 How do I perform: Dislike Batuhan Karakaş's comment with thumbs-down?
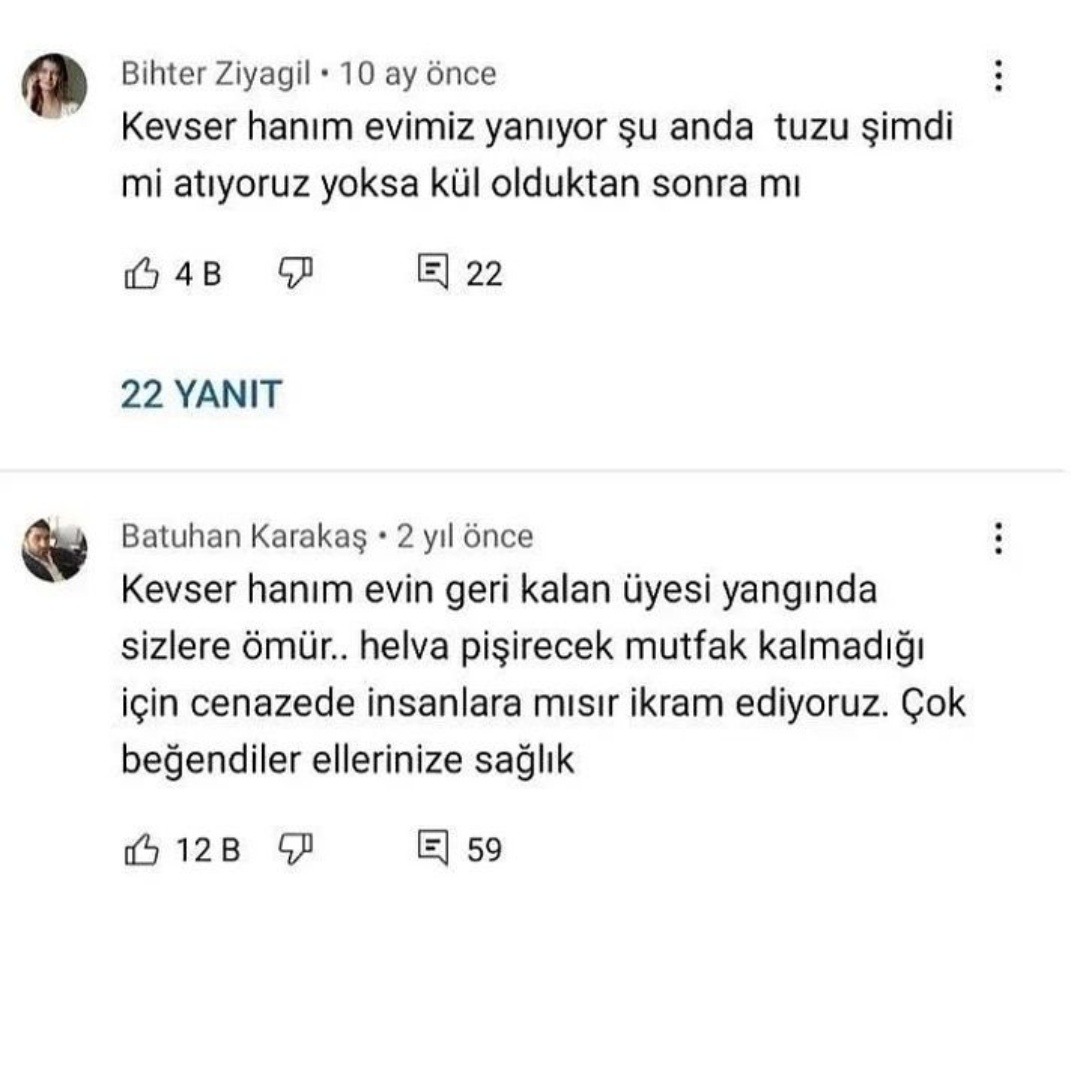[x=296, y=850]
